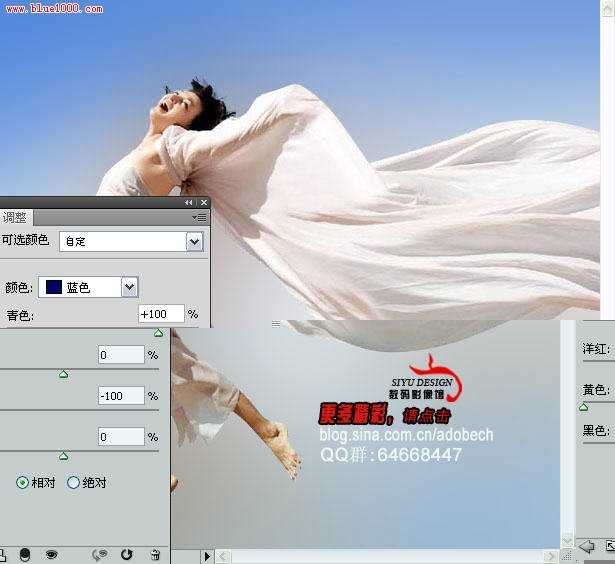615x564 pixels.
Task: Click the vertical scrollbar down arrow
Action: pos(567,541)
